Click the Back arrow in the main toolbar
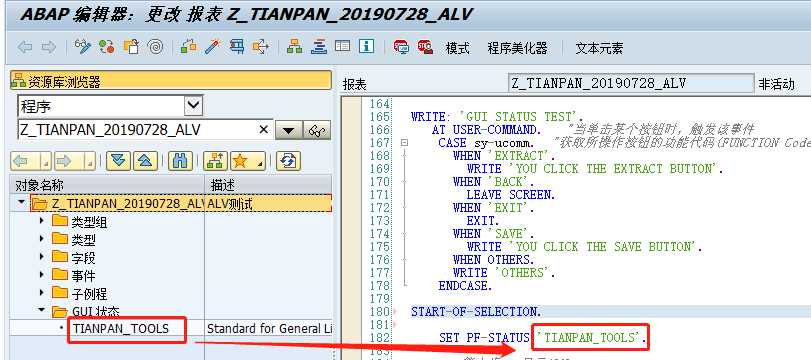Image resolution: width=811 pixels, height=360 pixels. coord(24,48)
